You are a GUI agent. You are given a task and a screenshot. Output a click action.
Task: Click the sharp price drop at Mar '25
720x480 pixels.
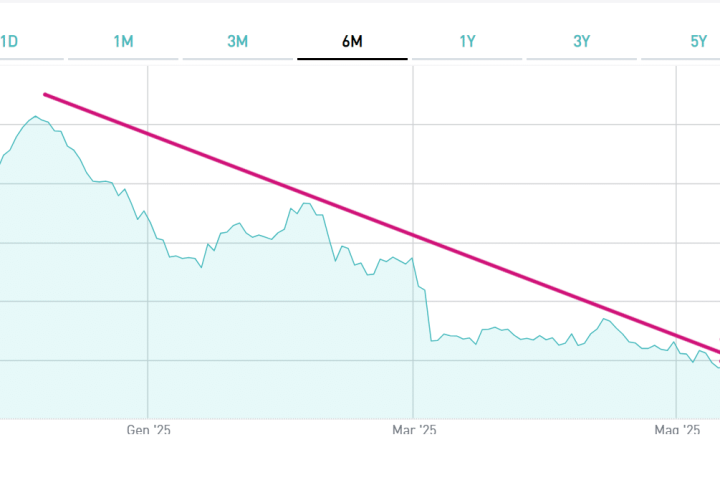pos(427,312)
